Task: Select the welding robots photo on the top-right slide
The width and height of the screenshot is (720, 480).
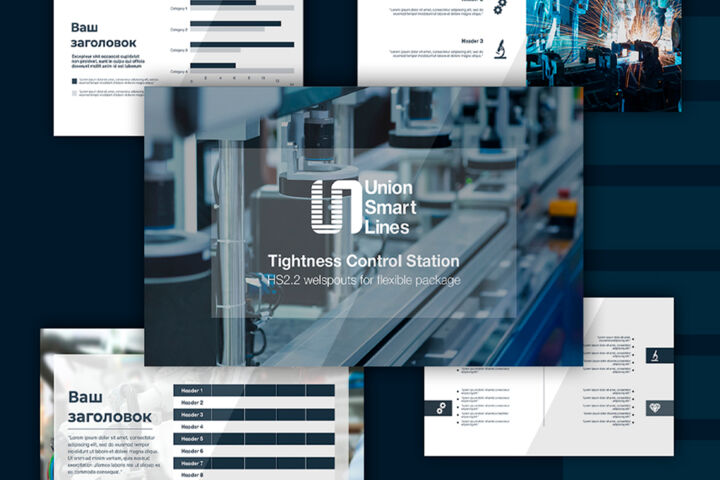Action: click(x=603, y=55)
